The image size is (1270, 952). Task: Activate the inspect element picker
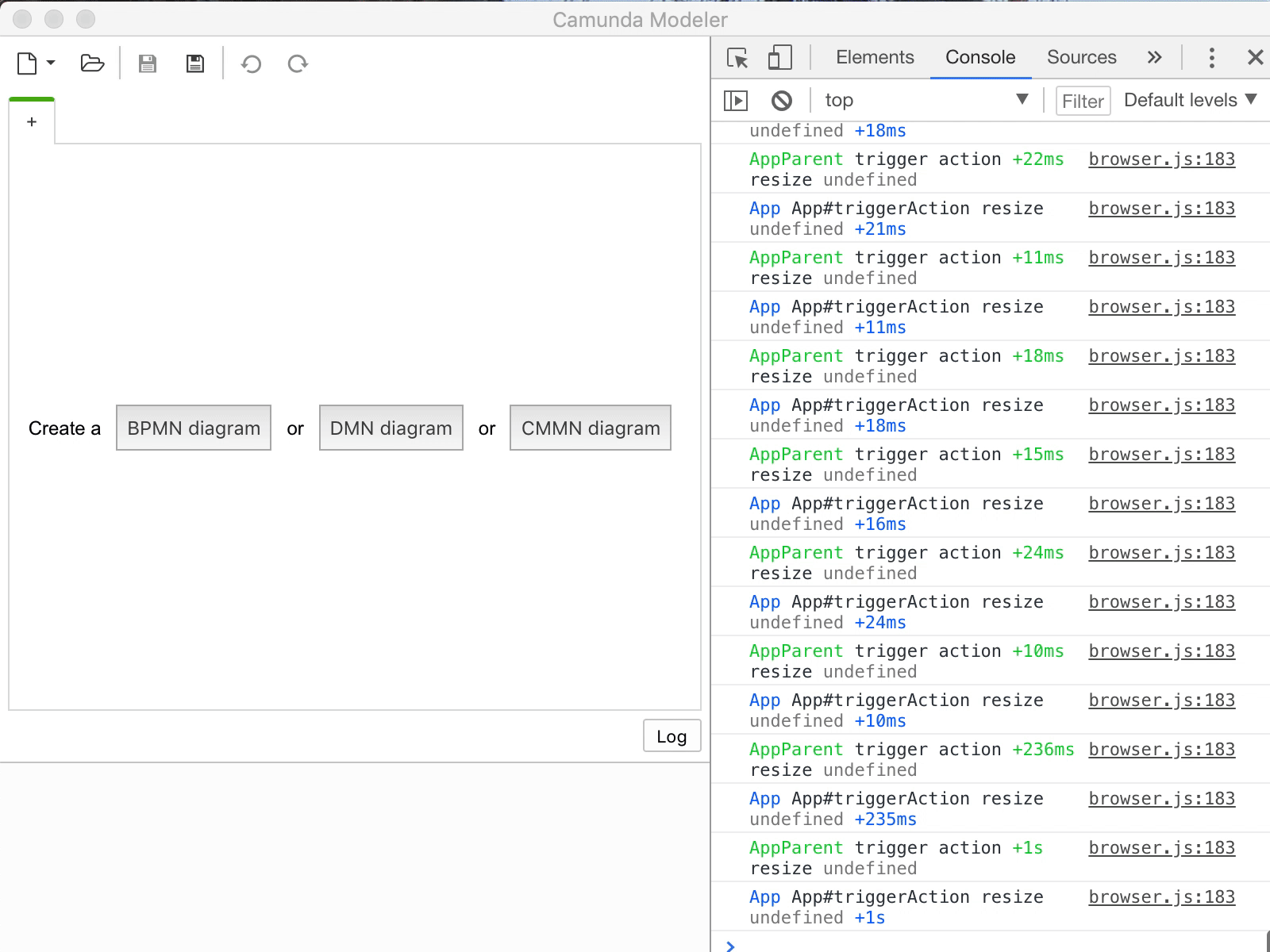pyautogui.click(x=737, y=58)
